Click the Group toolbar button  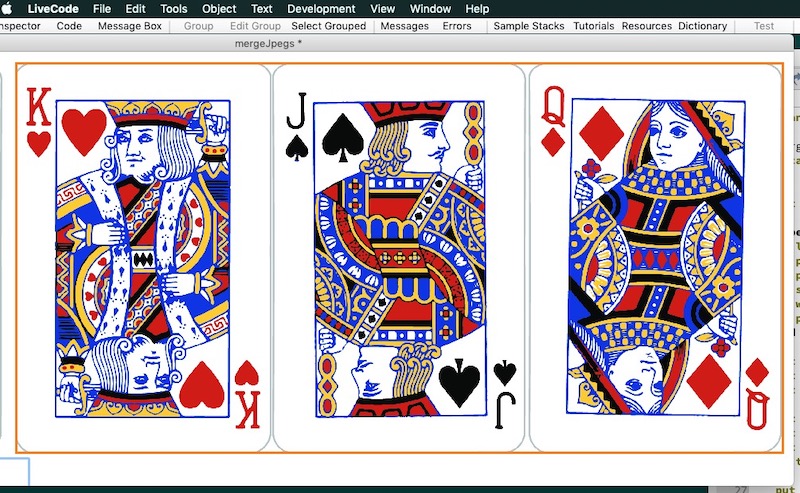tap(198, 26)
